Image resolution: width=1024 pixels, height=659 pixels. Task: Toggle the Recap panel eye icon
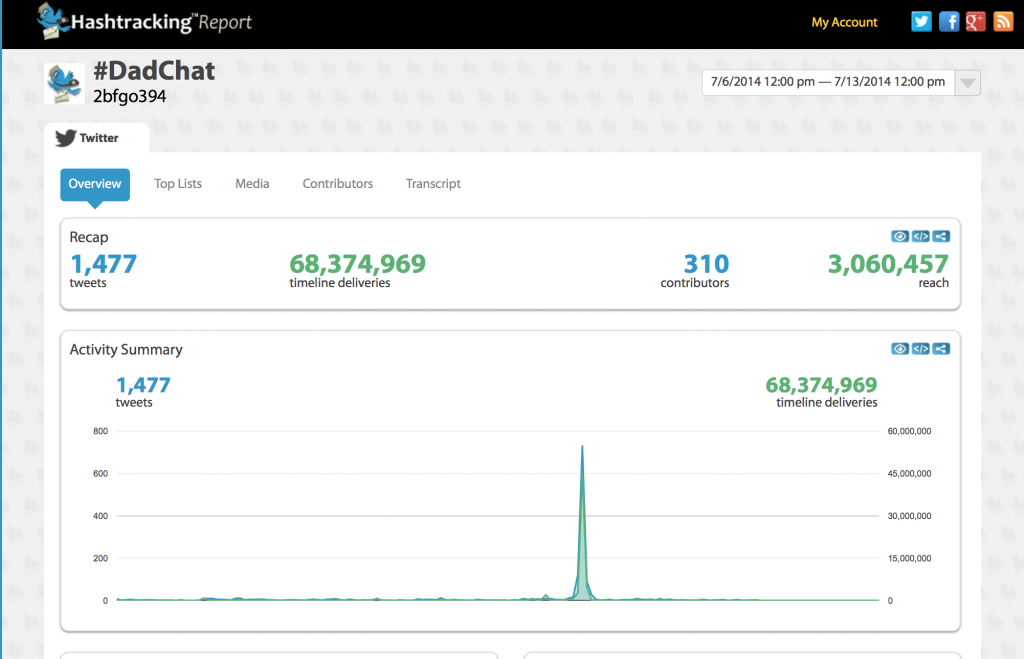click(899, 236)
